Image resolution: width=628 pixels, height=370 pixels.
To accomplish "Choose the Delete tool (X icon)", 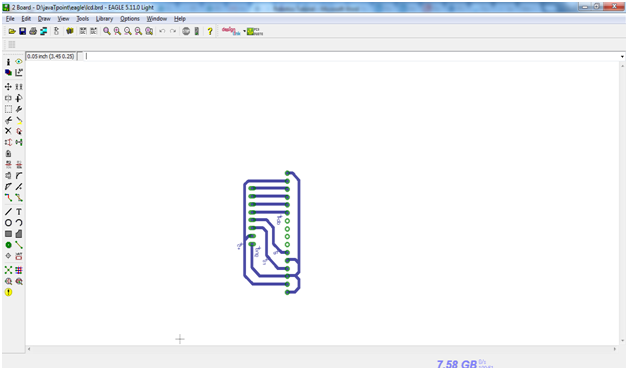I will click(x=8, y=131).
